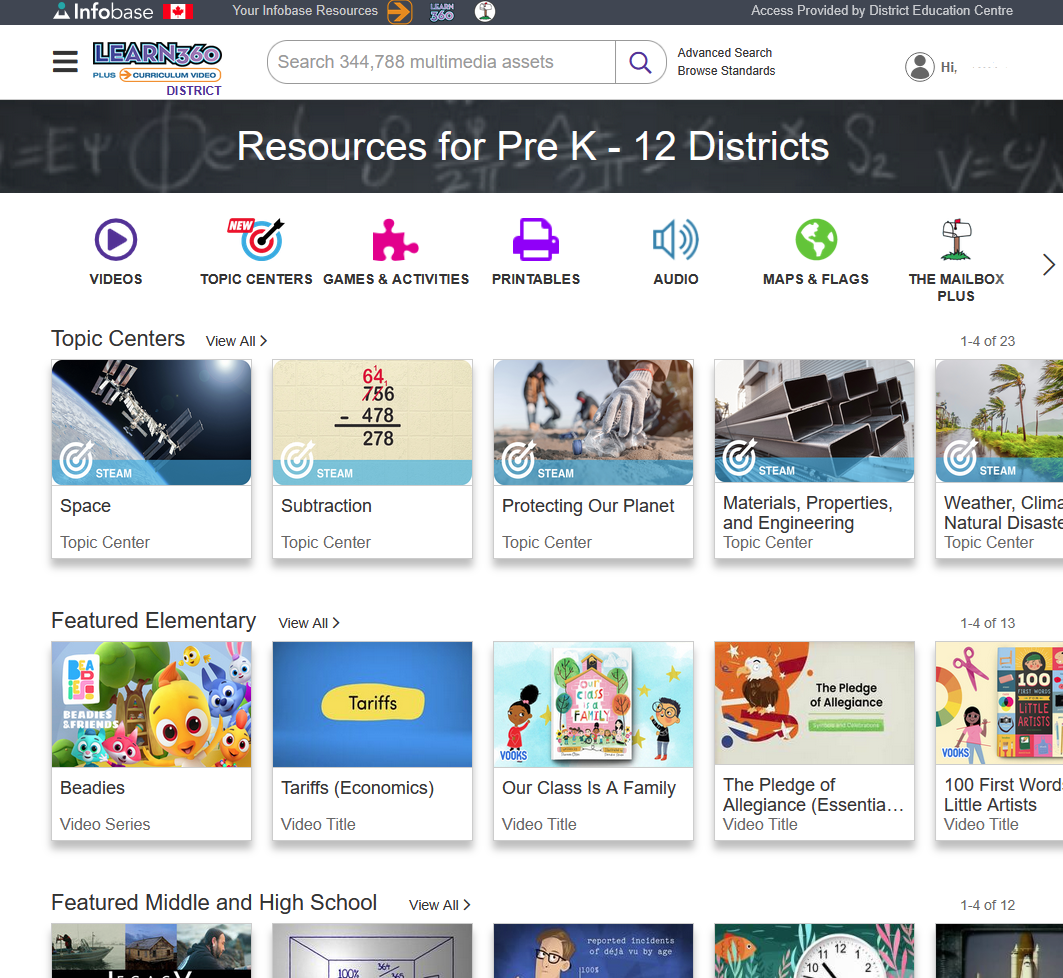Click the 1-4 of 13 count text

pyautogui.click(x=988, y=623)
